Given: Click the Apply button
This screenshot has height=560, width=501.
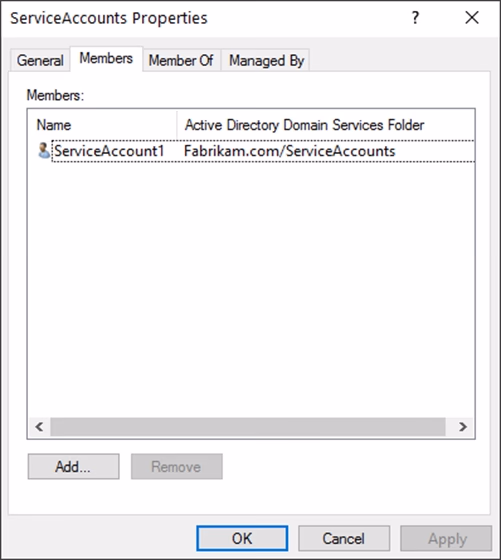Looking at the screenshot, I should coord(446,538).
